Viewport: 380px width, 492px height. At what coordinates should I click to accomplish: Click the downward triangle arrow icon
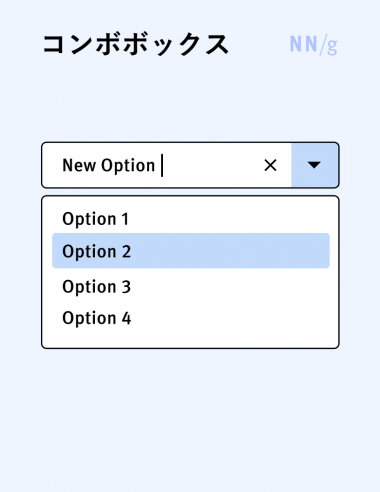pyautogui.click(x=314, y=165)
